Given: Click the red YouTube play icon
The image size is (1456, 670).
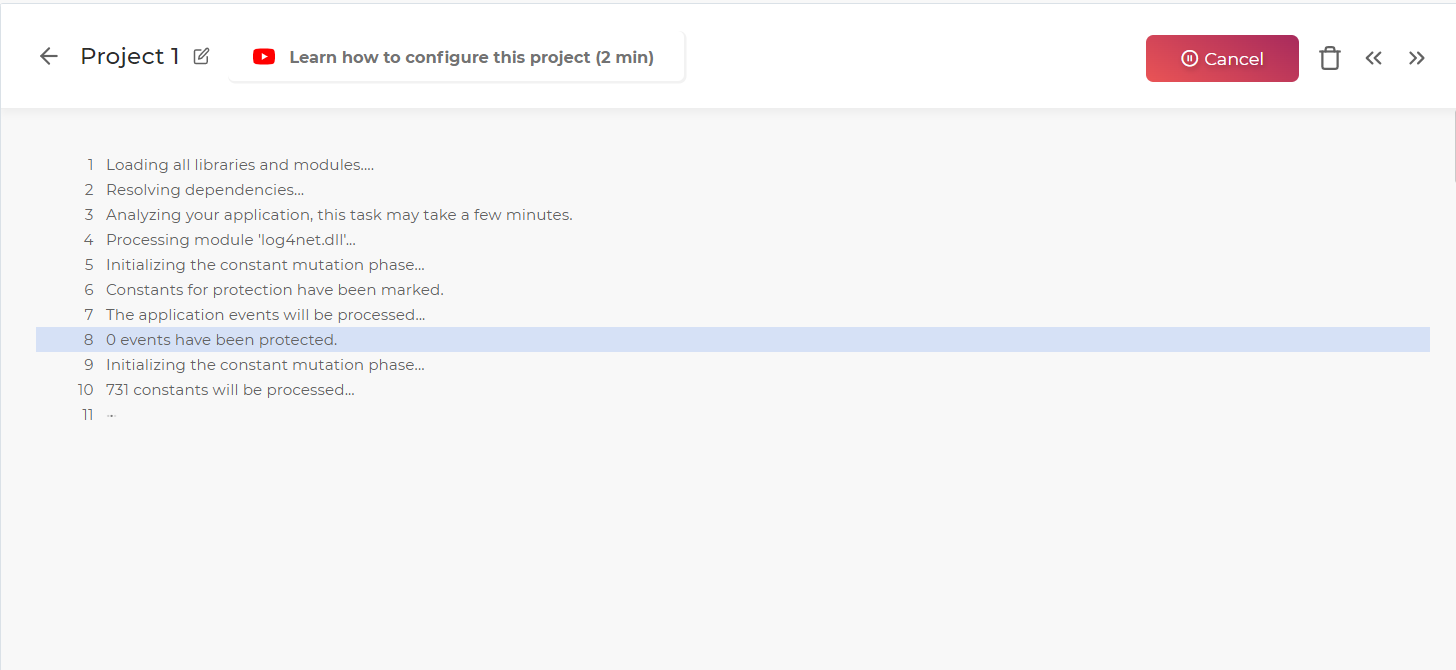Looking at the screenshot, I should pyautogui.click(x=264, y=57).
